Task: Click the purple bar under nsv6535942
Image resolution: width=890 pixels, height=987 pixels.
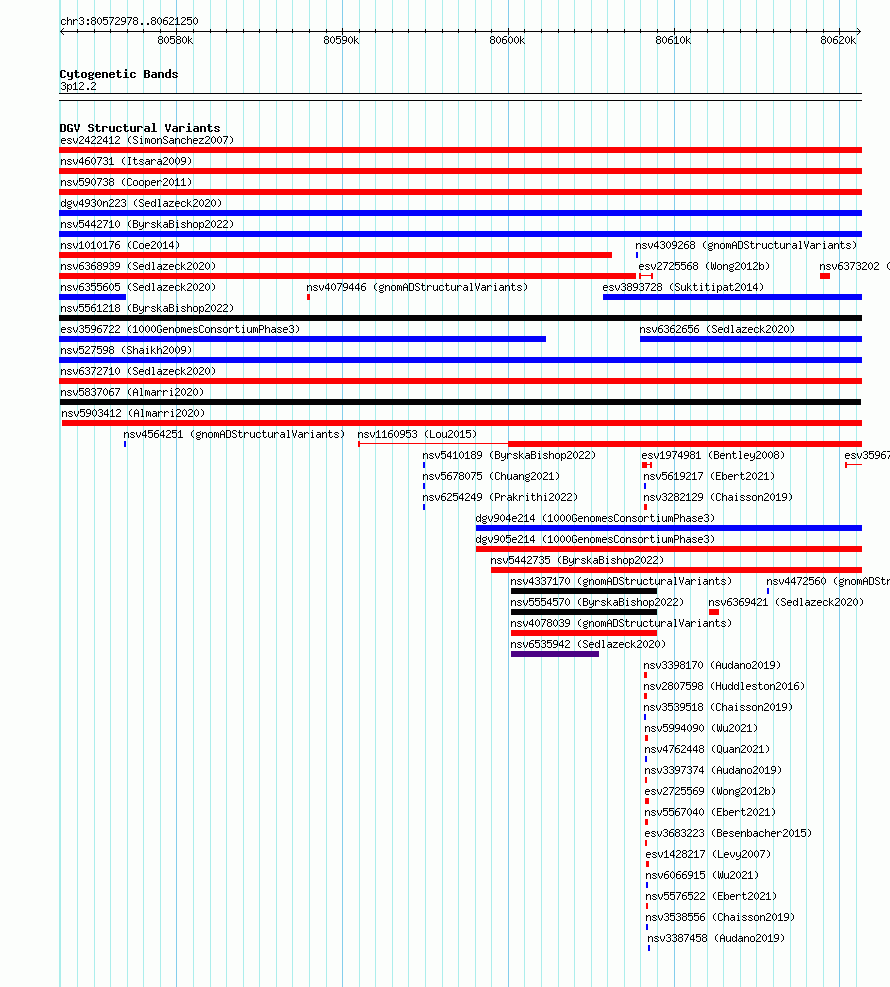Action: (555, 654)
